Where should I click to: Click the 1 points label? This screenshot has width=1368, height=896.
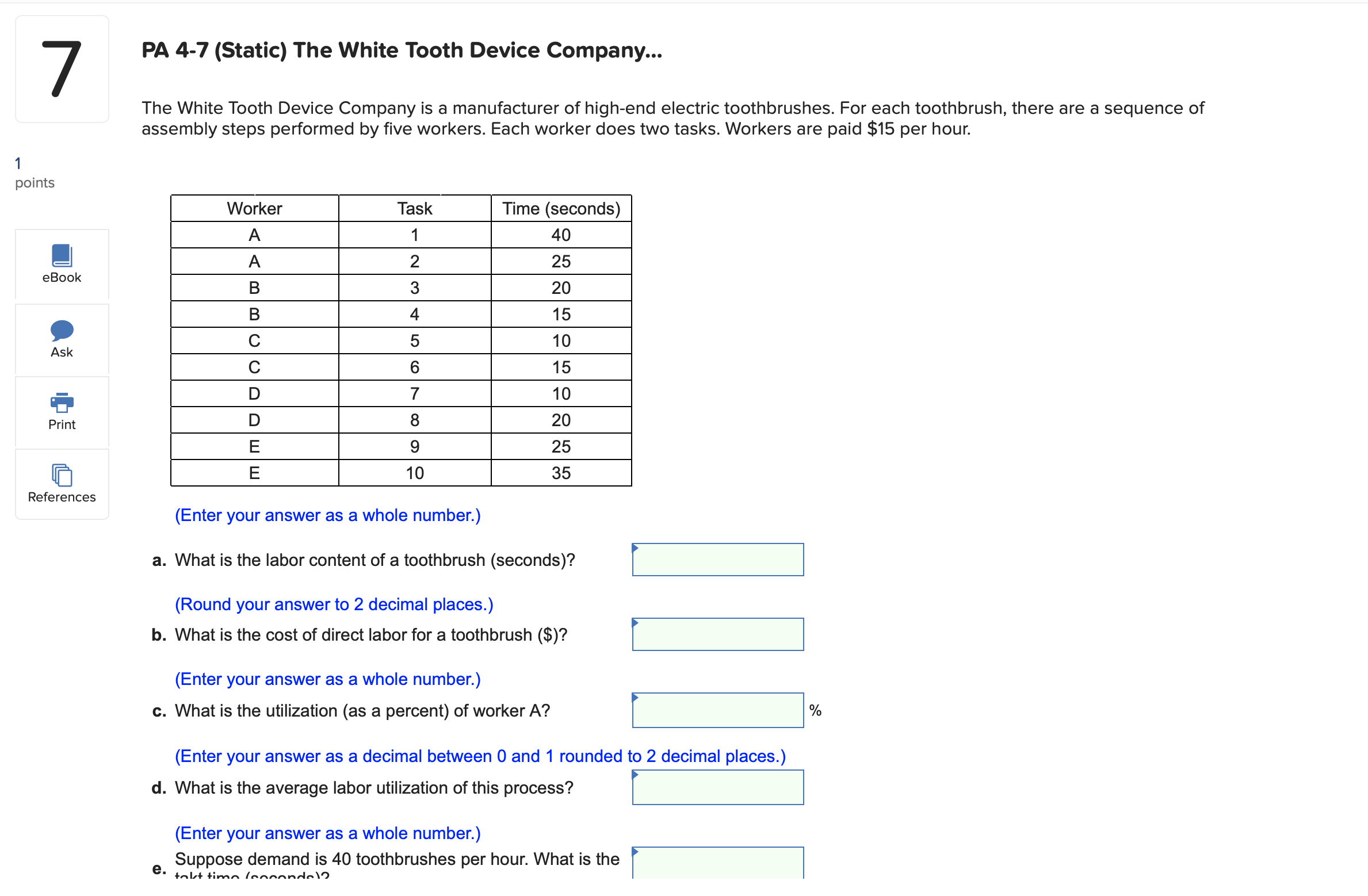click(35, 173)
